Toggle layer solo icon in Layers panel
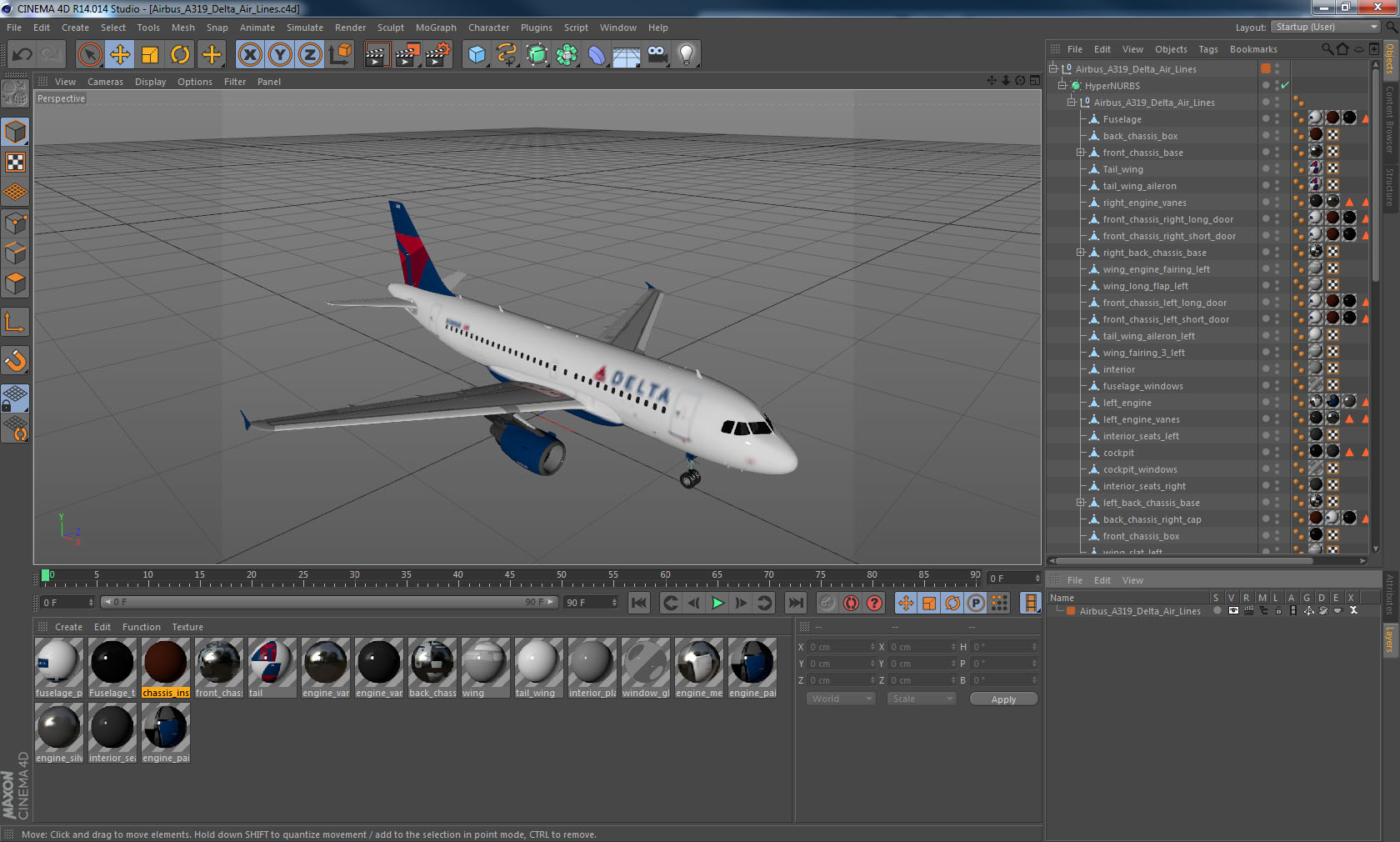Image resolution: width=1400 pixels, height=842 pixels. tap(1217, 610)
